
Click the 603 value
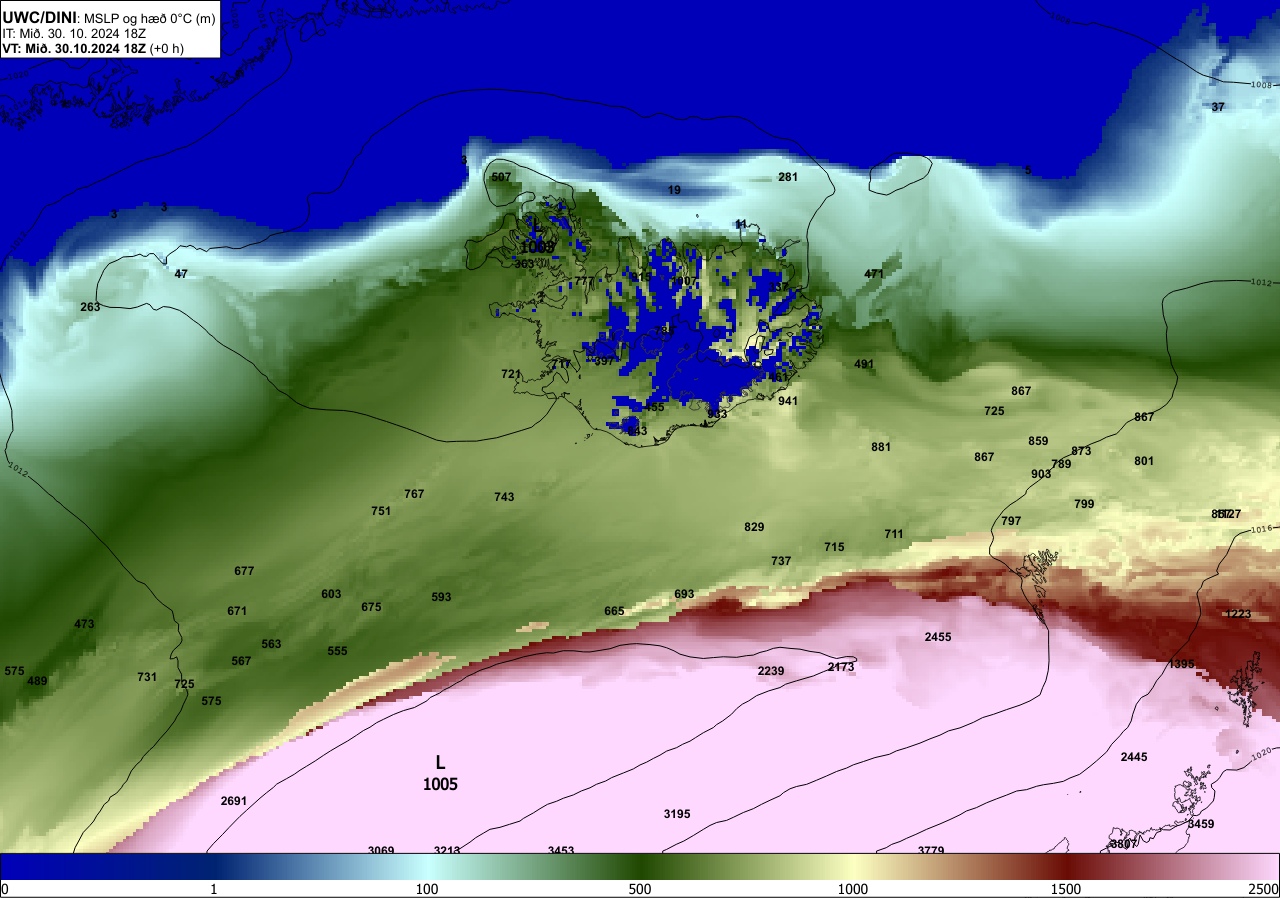tap(331, 594)
